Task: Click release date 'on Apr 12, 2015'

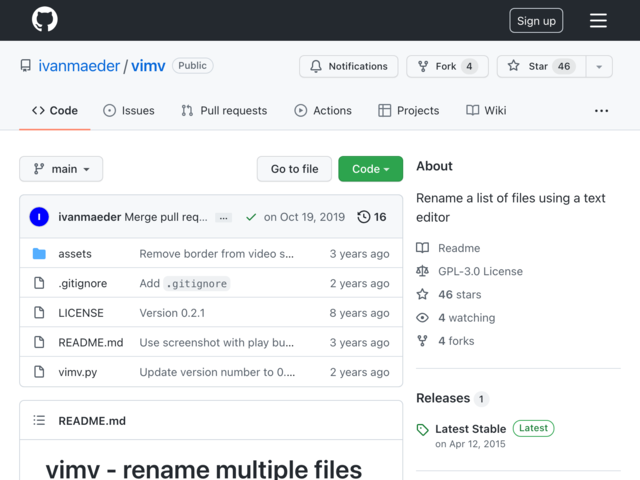Action: [470, 444]
